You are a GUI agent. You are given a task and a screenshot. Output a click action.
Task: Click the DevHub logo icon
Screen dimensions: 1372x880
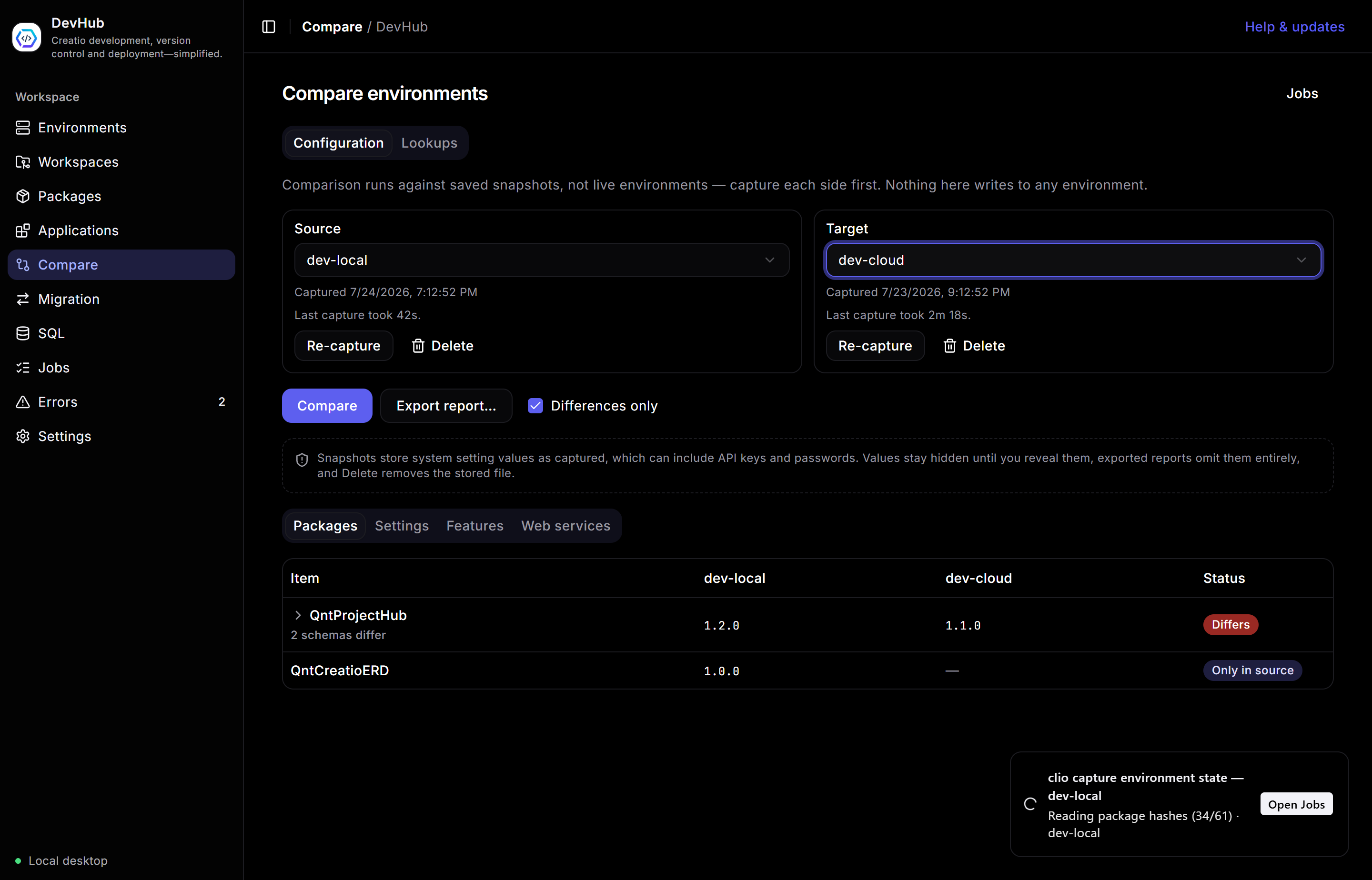(x=26, y=38)
